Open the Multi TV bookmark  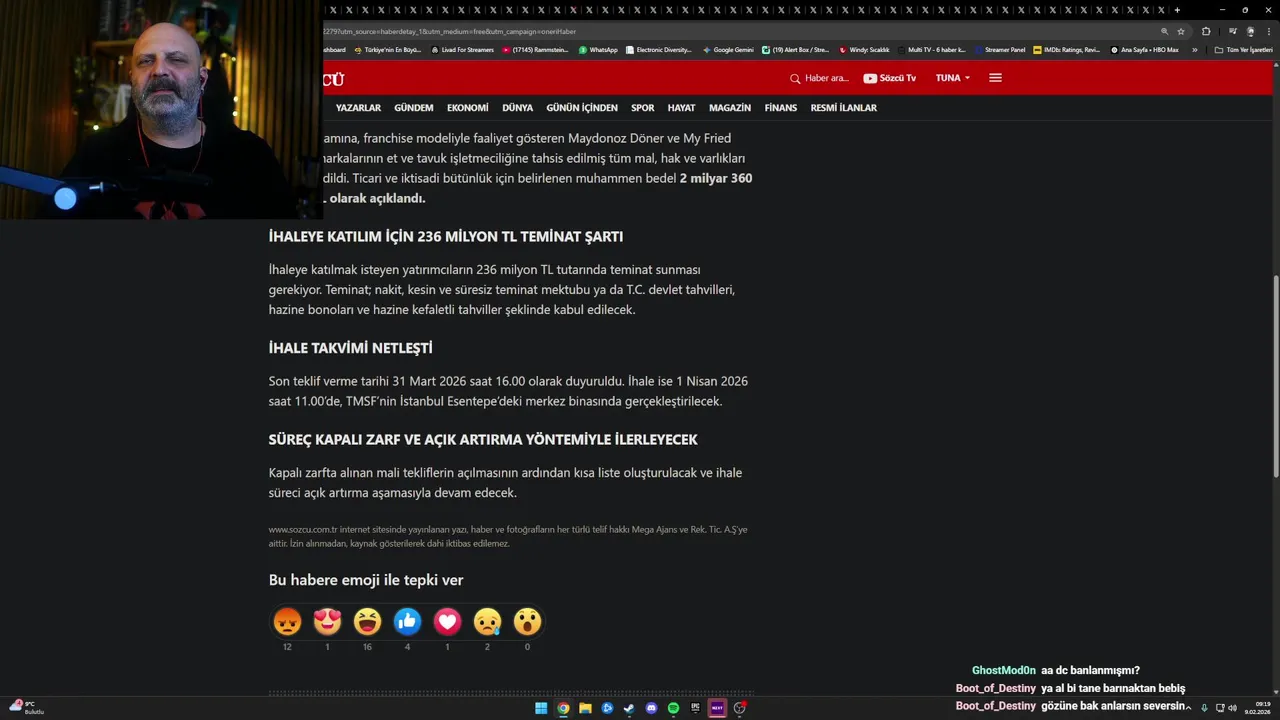(931, 49)
